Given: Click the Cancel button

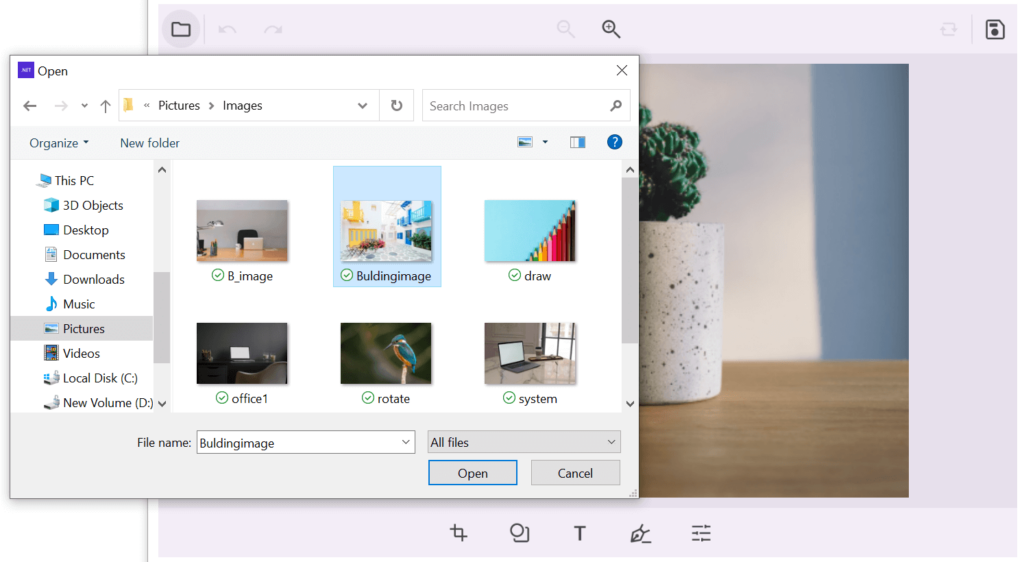Looking at the screenshot, I should (575, 473).
